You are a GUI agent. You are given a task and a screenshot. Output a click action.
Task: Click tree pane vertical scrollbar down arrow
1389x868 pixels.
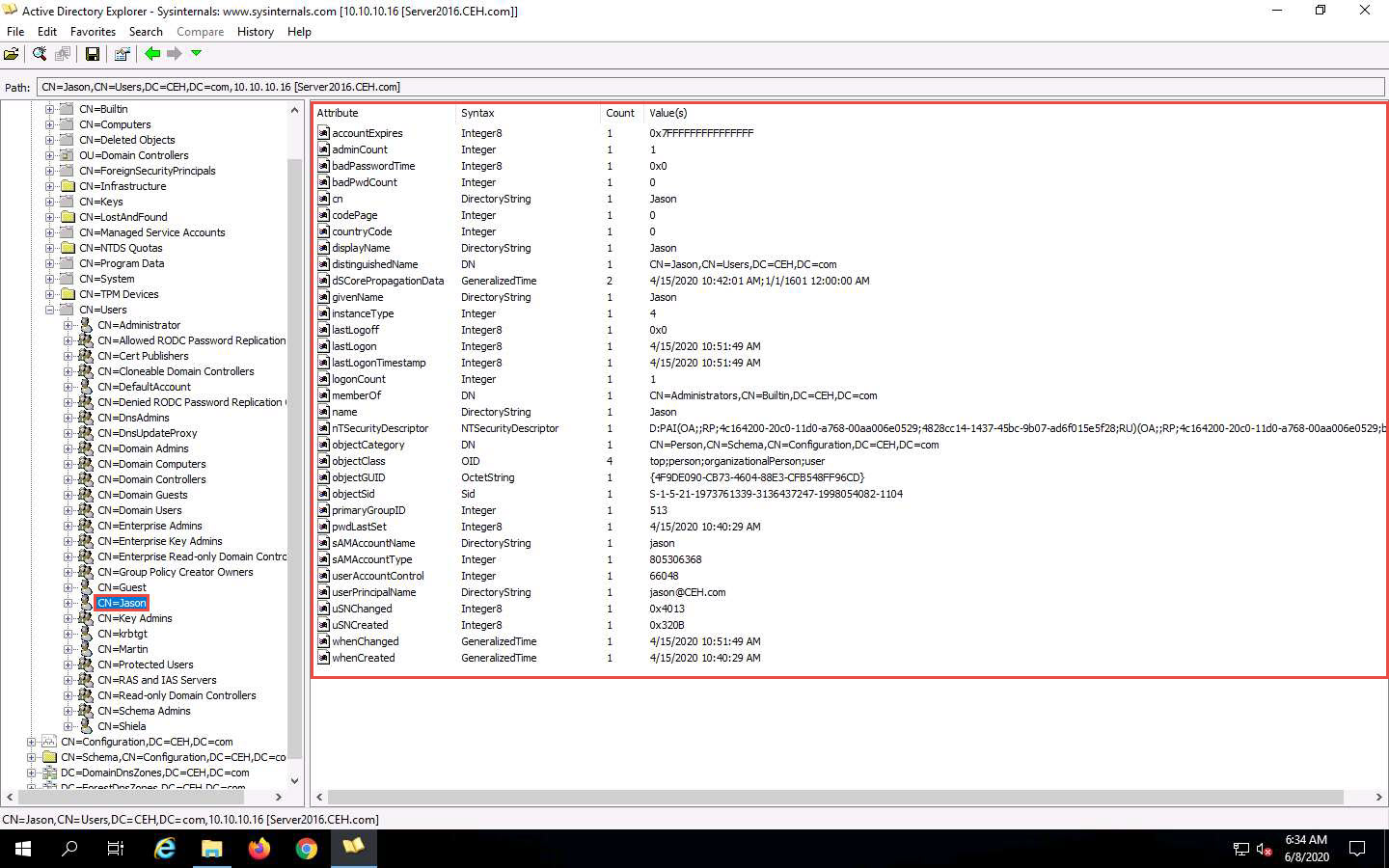click(295, 781)
